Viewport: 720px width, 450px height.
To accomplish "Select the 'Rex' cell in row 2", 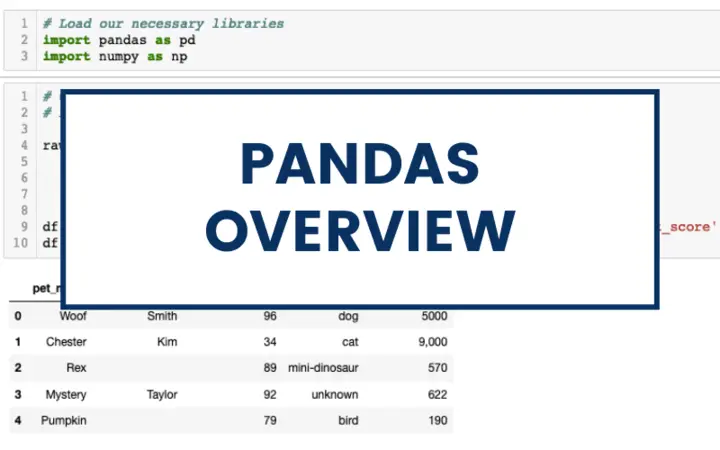I will (x=76, y=367).
